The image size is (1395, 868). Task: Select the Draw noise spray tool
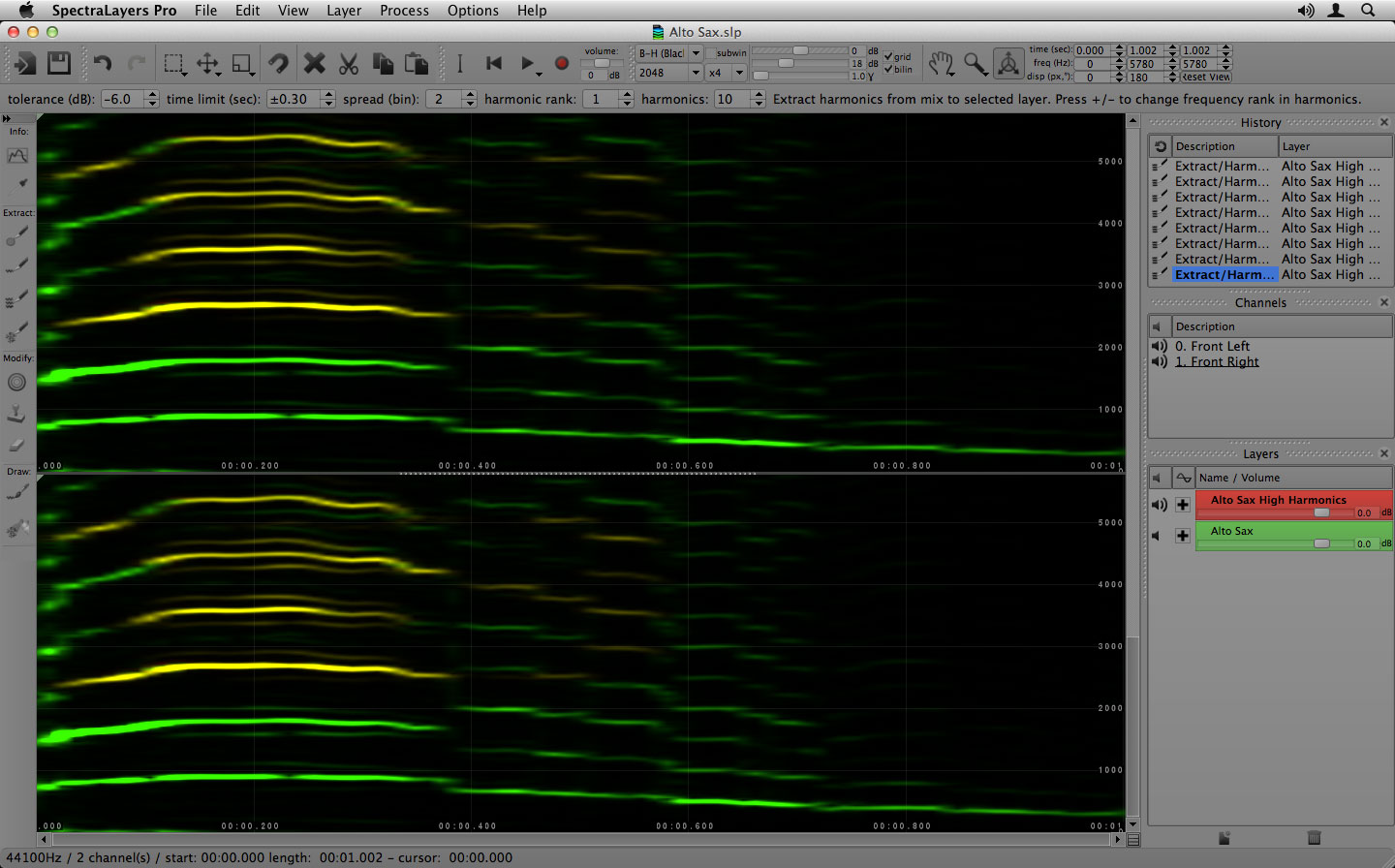click(16, 528)
